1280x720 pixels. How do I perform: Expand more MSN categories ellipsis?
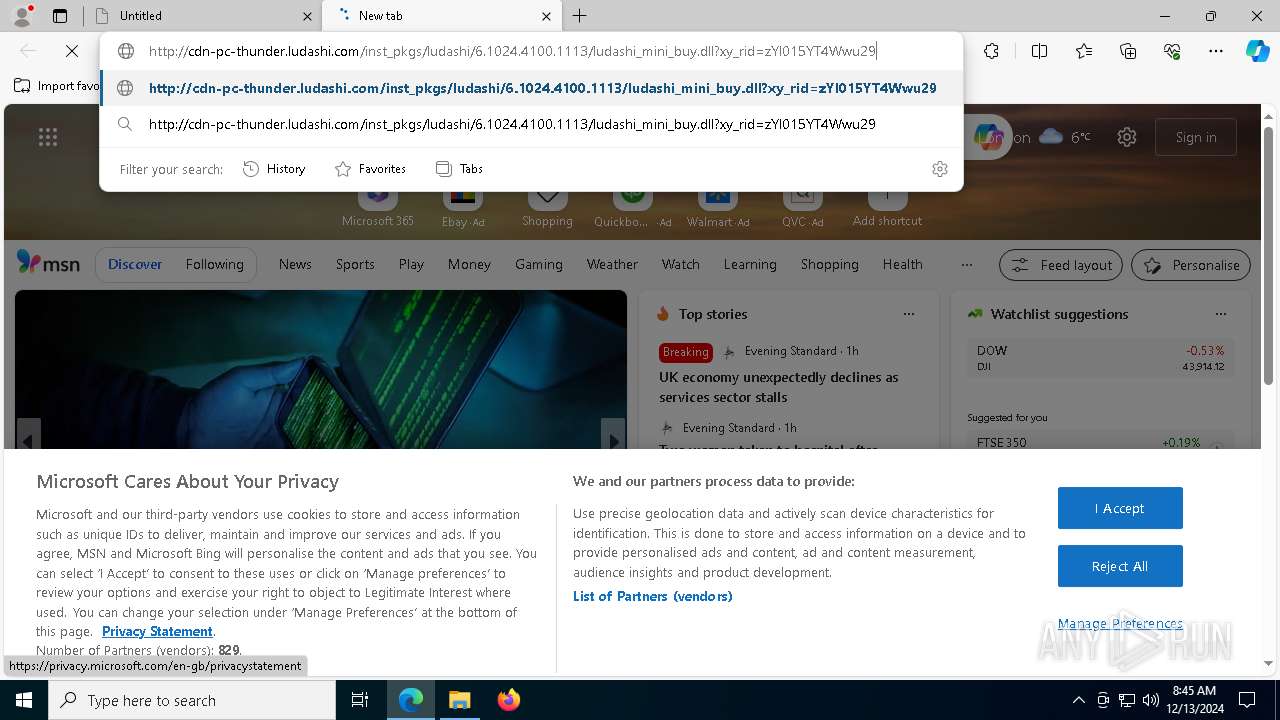point(966,264)
